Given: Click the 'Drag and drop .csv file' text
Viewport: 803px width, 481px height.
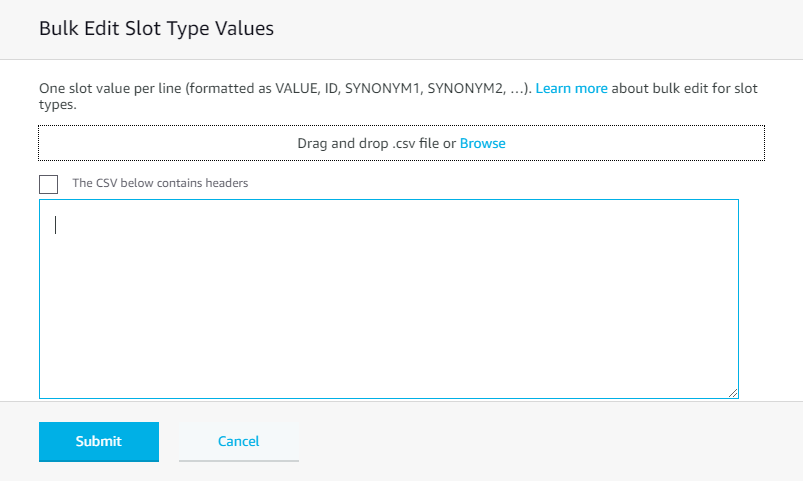Looking at the screenshot, I should [376, 143].
